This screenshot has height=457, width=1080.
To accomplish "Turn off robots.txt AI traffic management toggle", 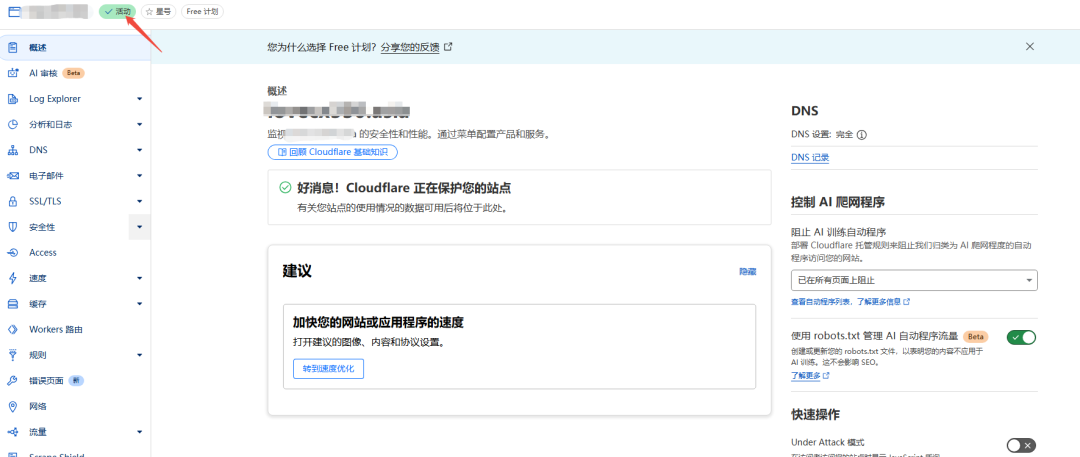I will point(1021,337).
